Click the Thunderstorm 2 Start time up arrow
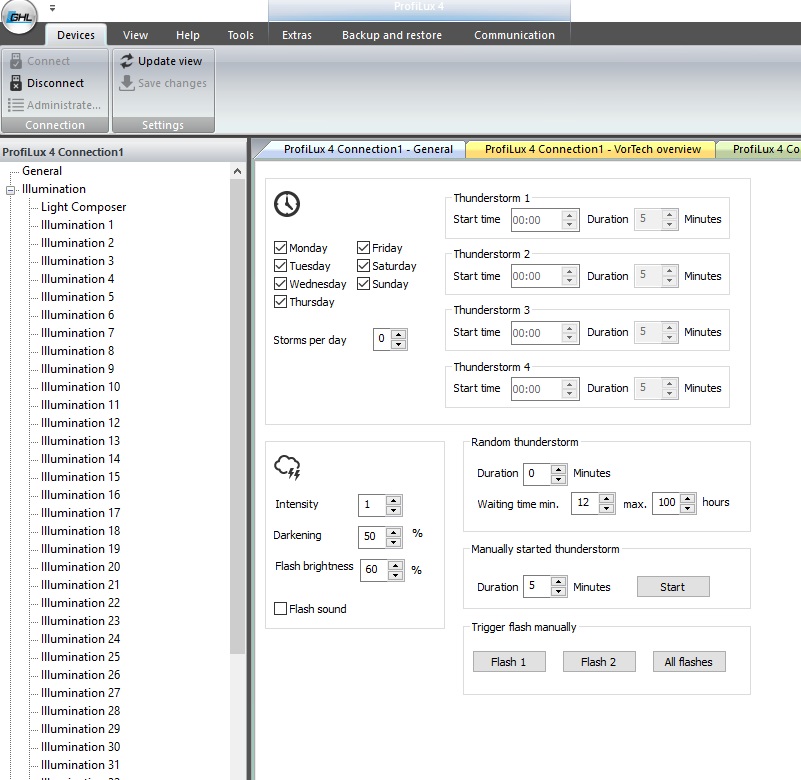801x780 pixels. [x=570, y=271]
